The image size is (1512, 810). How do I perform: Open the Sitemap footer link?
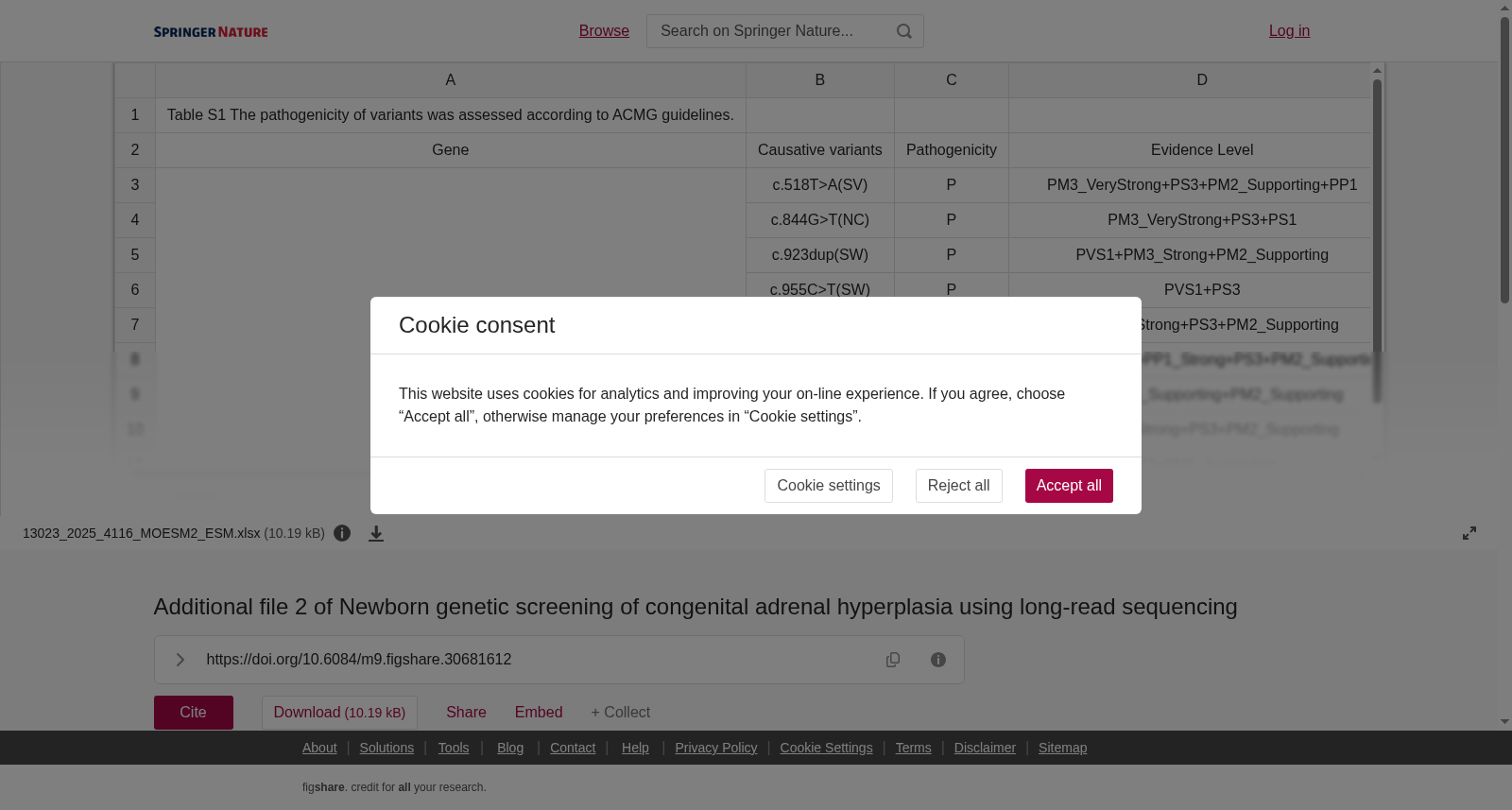(x=1062, y=748)
